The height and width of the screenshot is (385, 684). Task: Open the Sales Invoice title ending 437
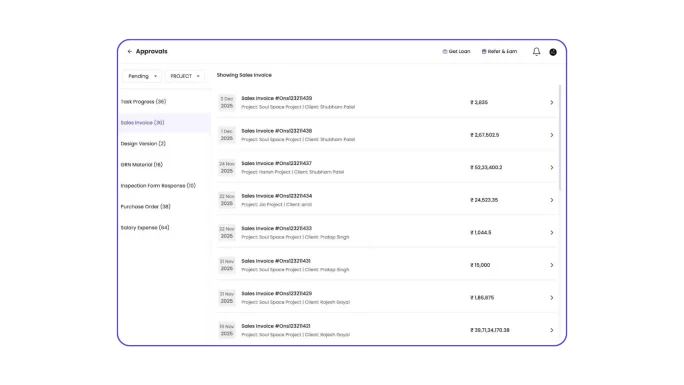277,163
